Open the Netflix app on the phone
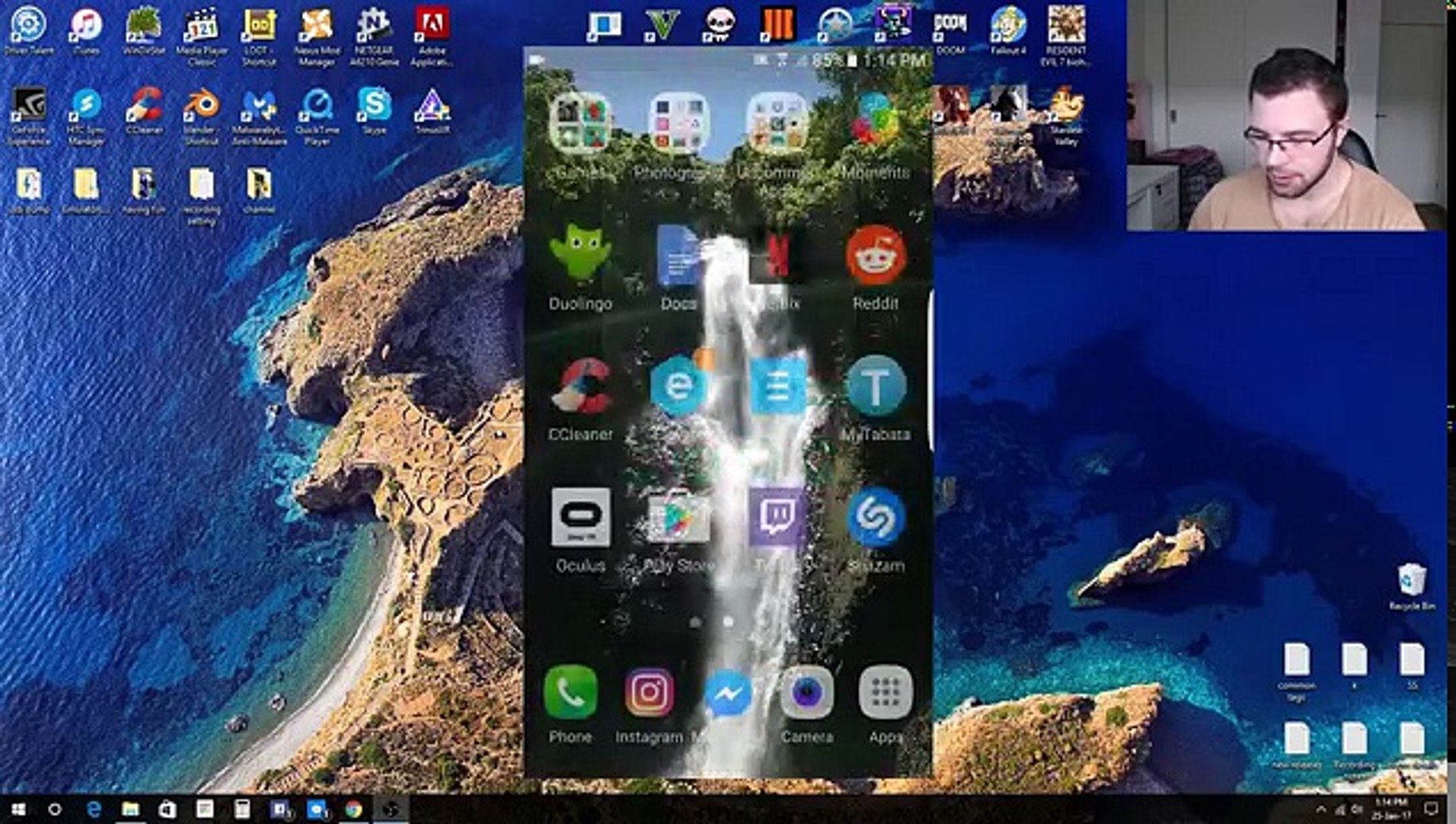This screenshot has width=1456, height=824. 777,256
